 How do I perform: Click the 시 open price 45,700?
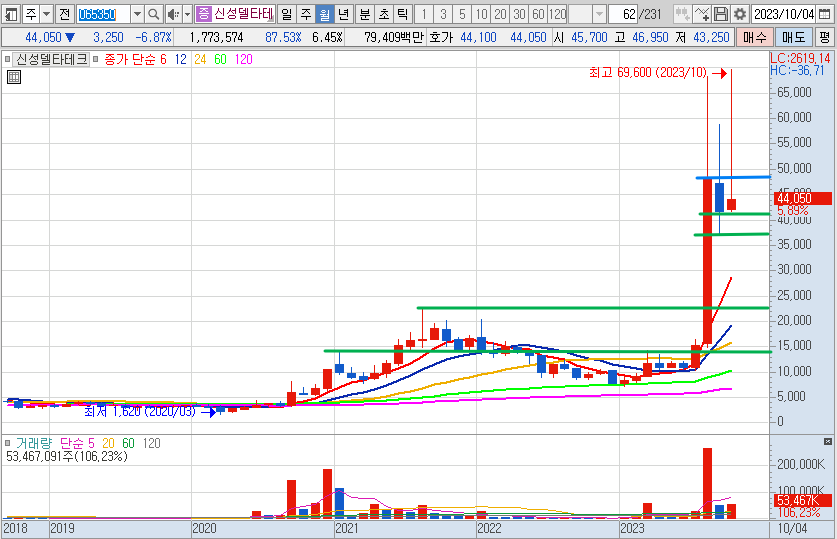tap(589, 37)
